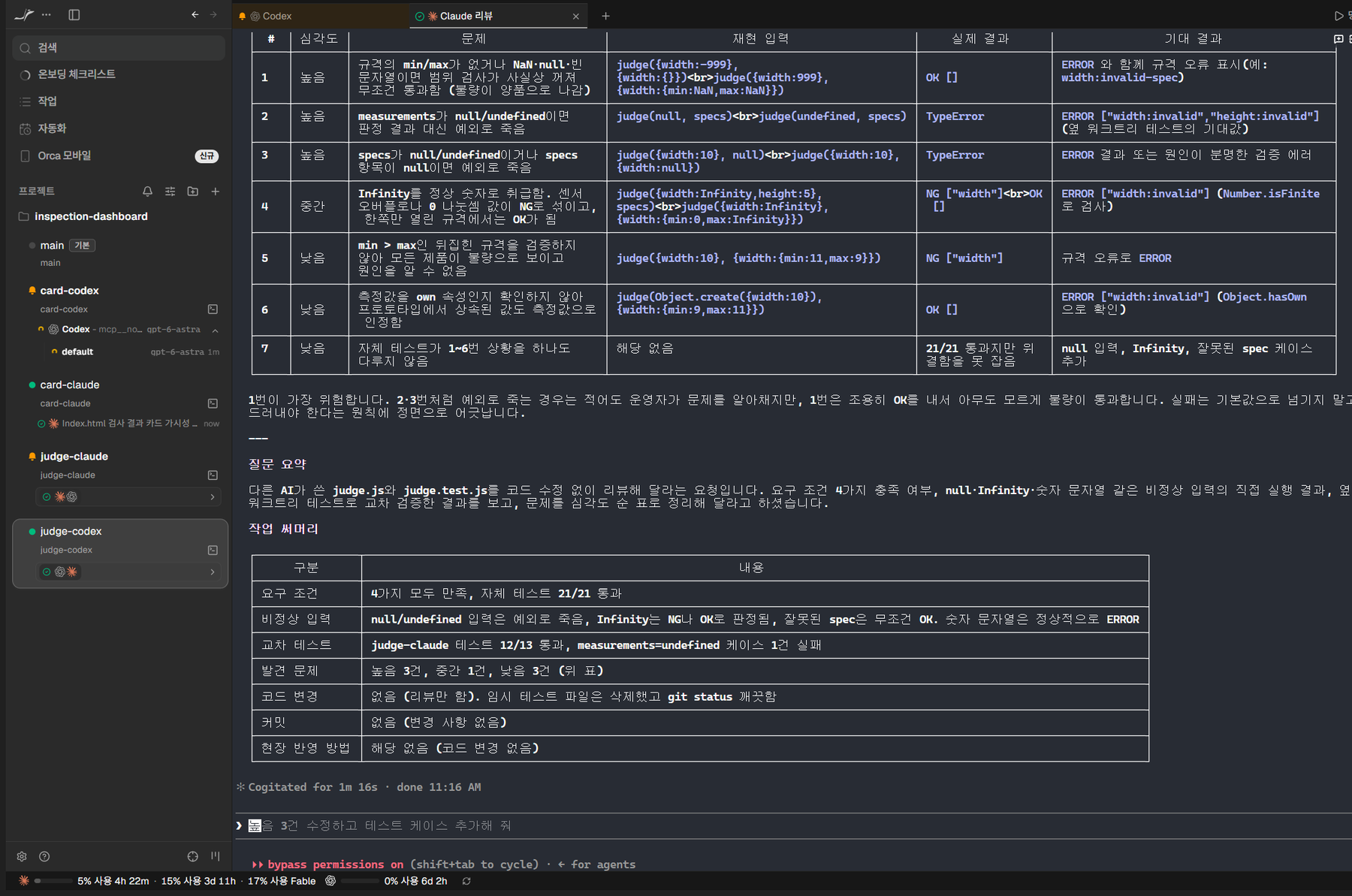Screen dimensions: 1352x896
Task: Click the add folder icon in projects
Action: [x=192, y=192]
